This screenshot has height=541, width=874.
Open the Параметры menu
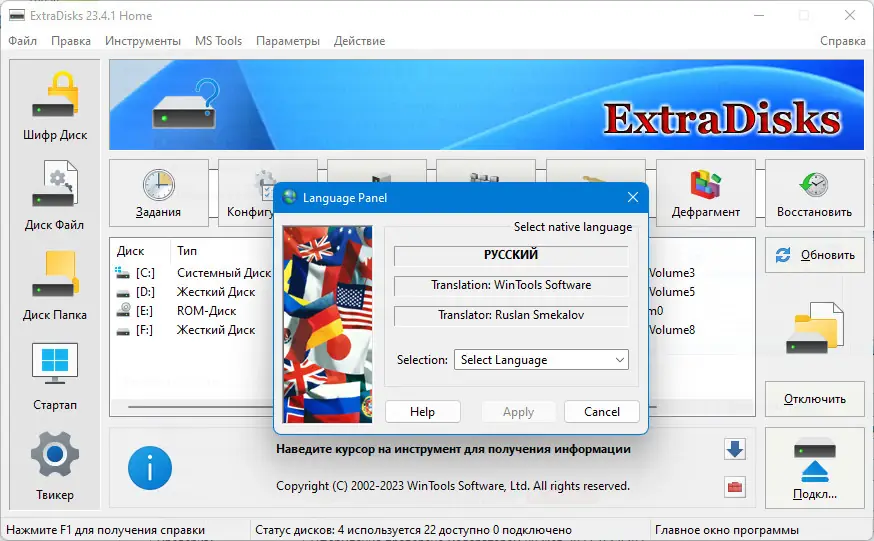click(x=288, y=41)
